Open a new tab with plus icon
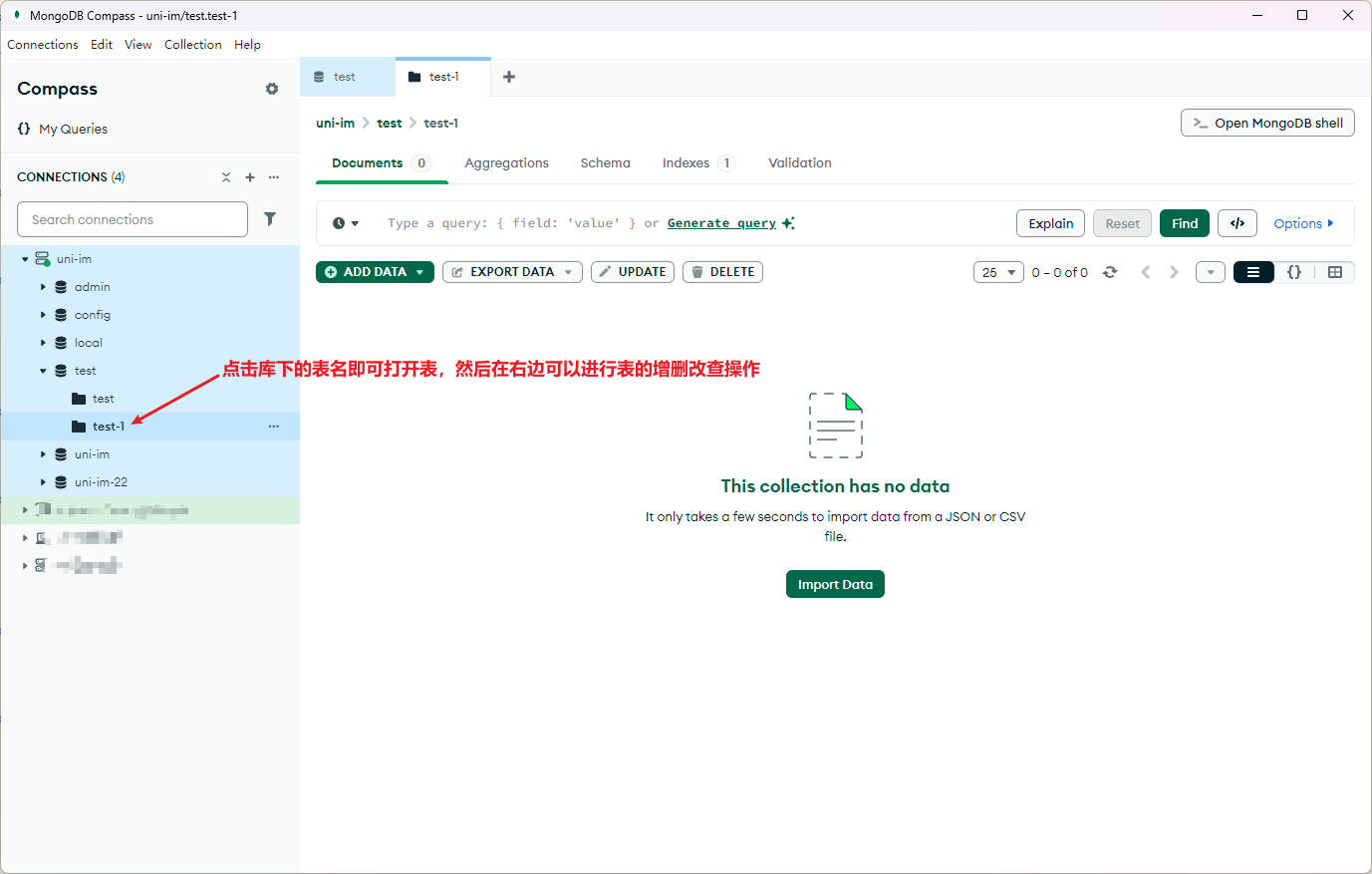 point(509,77)
